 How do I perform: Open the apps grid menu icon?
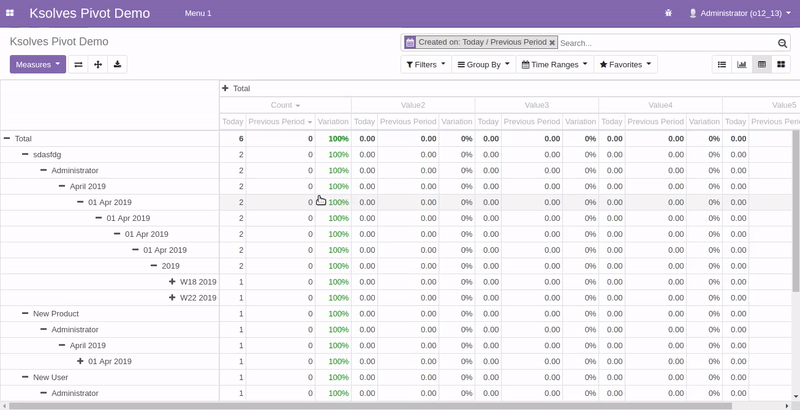9,14
